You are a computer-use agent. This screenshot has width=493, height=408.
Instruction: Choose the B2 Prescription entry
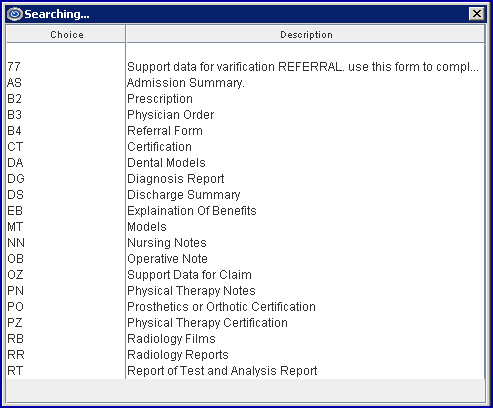click(246, 99)
